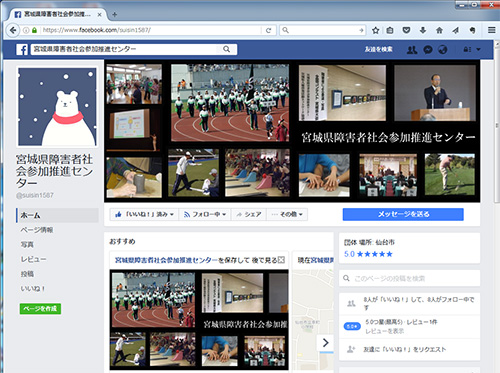This screenshot has height=373, width=500.
Task: Open Facebook friend requests icon
Action: (412, 50)
